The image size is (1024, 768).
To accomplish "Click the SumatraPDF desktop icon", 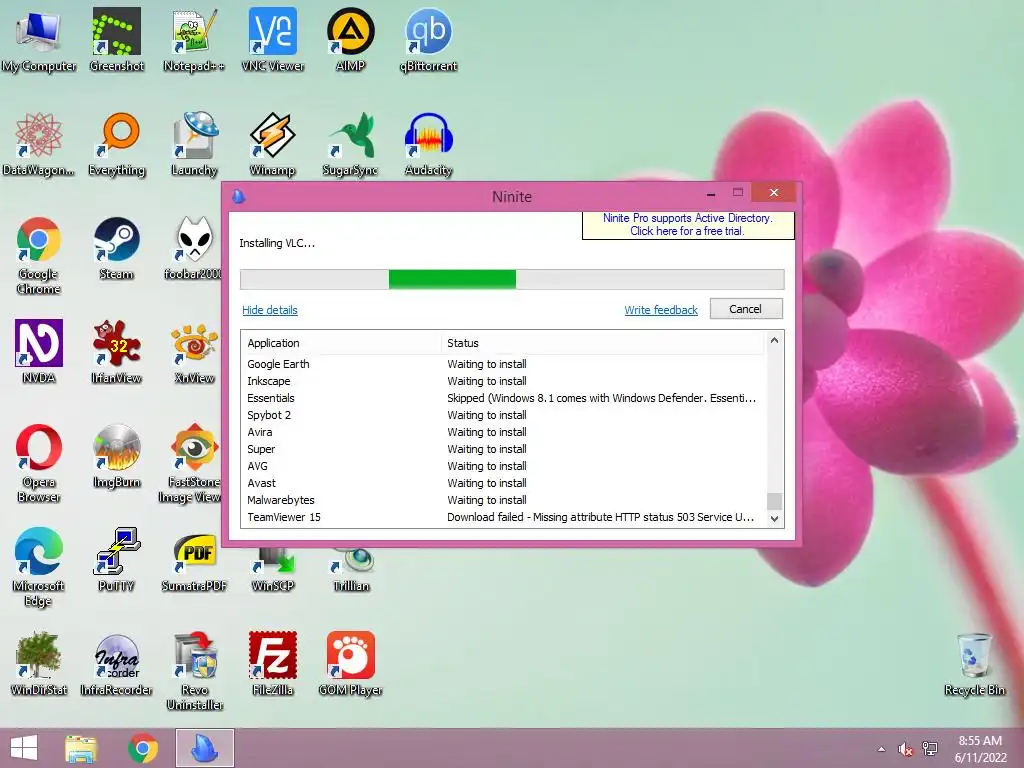I will (194, 563).
